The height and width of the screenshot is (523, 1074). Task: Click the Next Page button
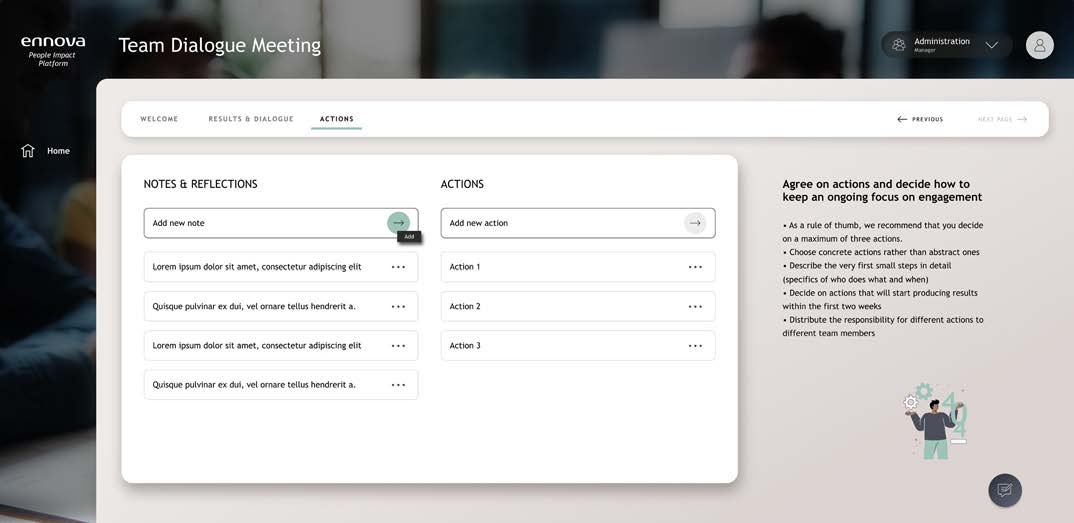[x=1002, y=119]
